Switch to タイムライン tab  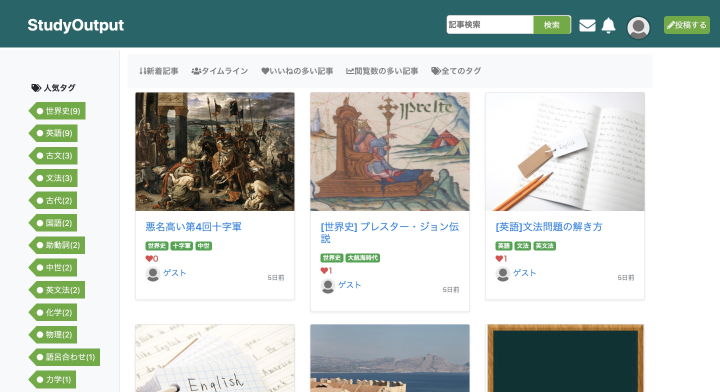tap(220, 71)
